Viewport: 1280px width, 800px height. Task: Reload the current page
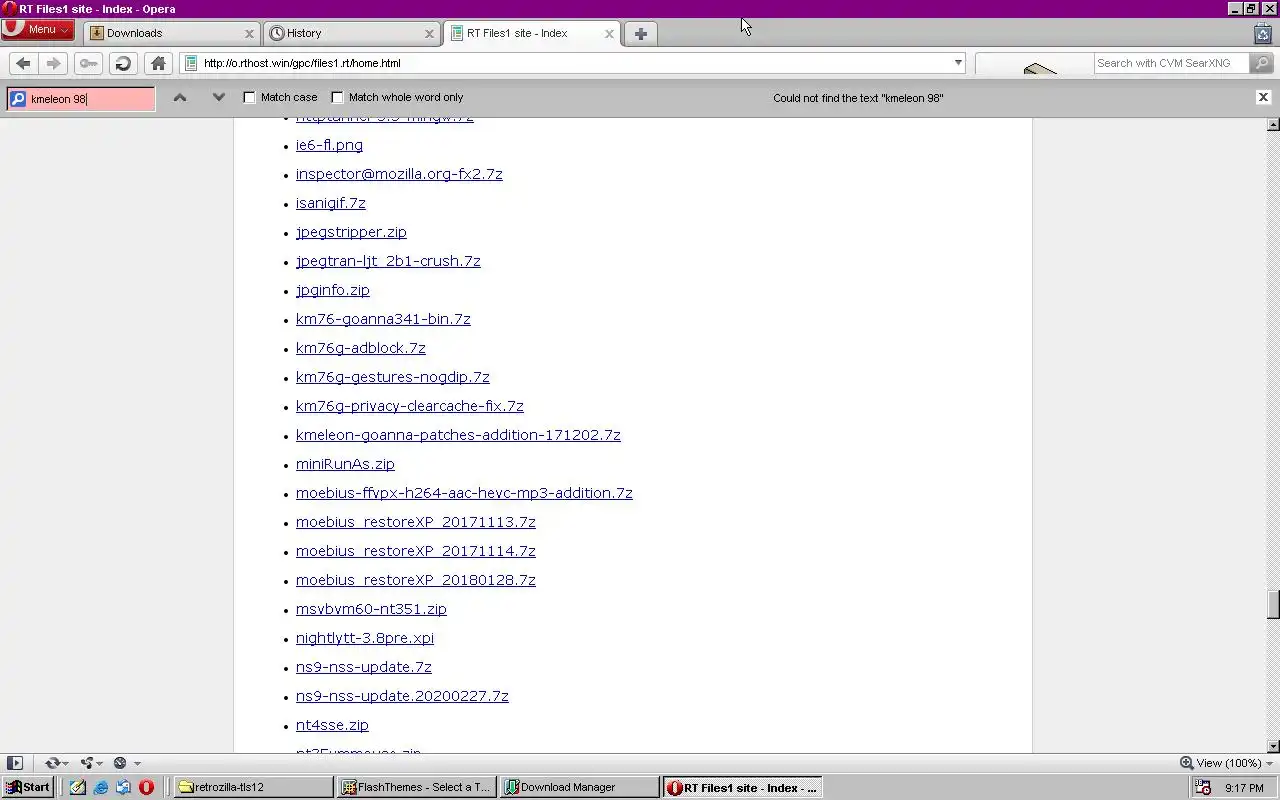(123, 63)
